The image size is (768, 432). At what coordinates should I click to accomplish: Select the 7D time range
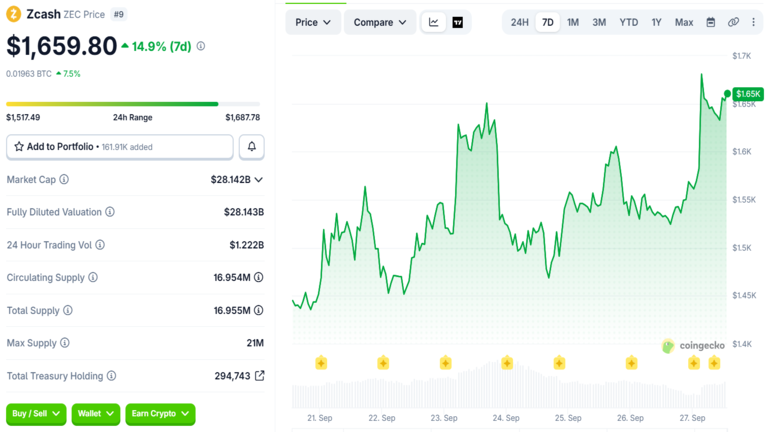click(x=548, y=23)
